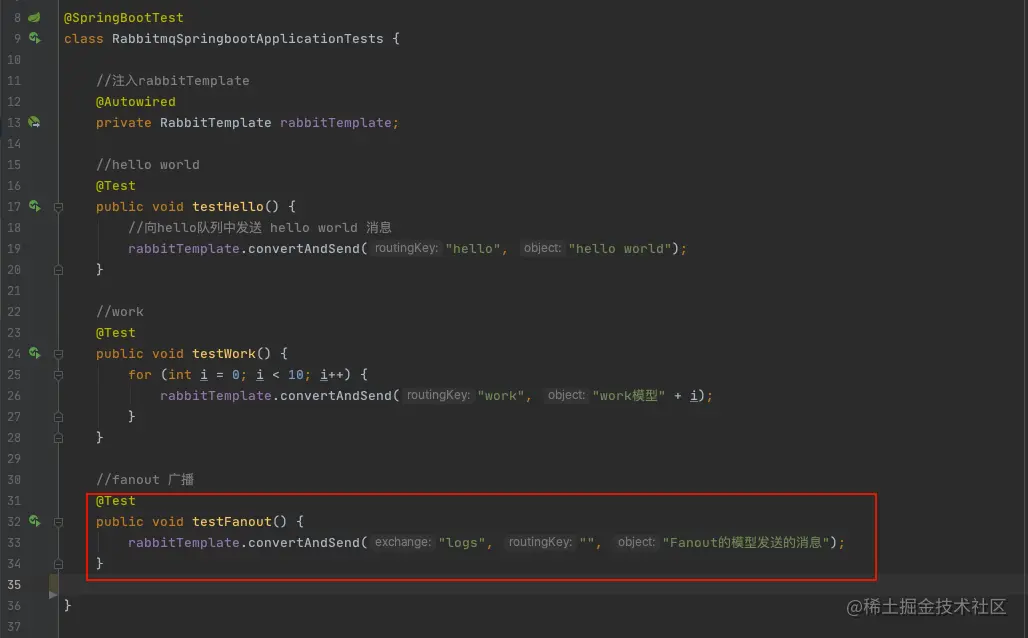The height and width of the screenshot is (638, 1028).
Task: Click the "hello world" message string
Action: point(620,249)
